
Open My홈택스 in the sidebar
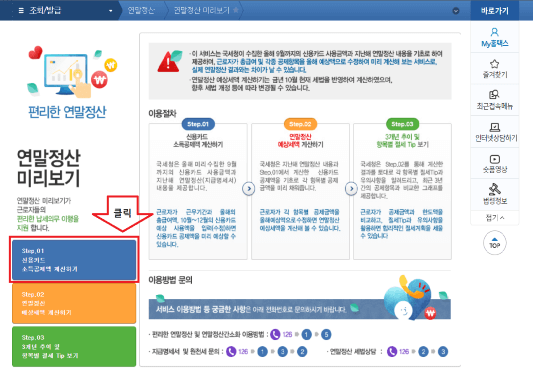coord(495,37)
